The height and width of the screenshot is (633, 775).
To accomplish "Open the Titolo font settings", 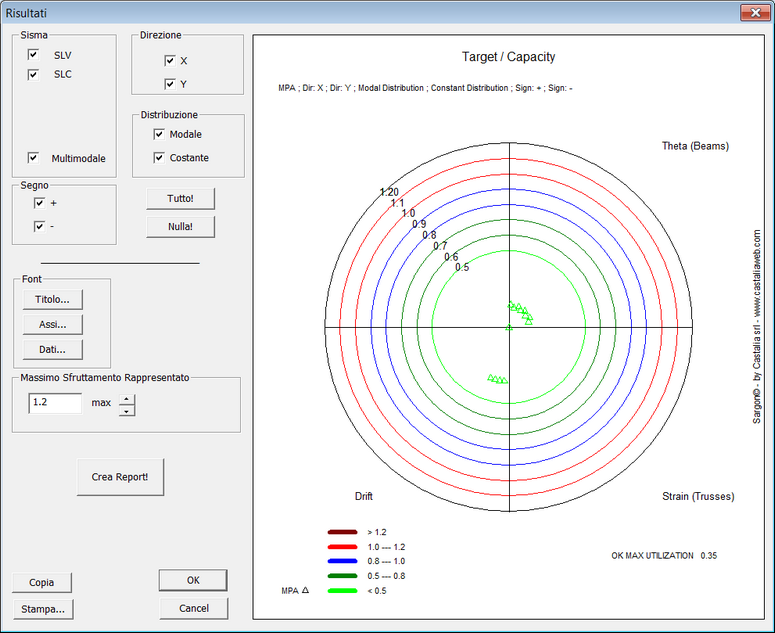I will [x=52, y=299].
